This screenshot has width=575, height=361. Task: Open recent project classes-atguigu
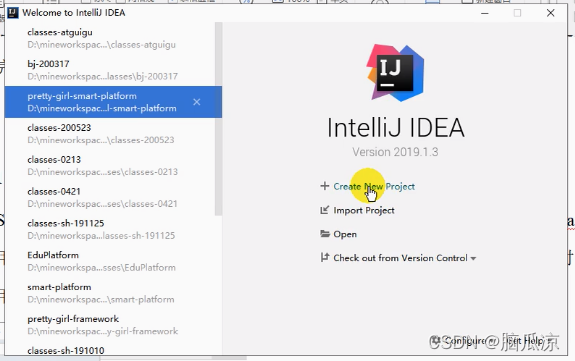click(x=110, y=39)
